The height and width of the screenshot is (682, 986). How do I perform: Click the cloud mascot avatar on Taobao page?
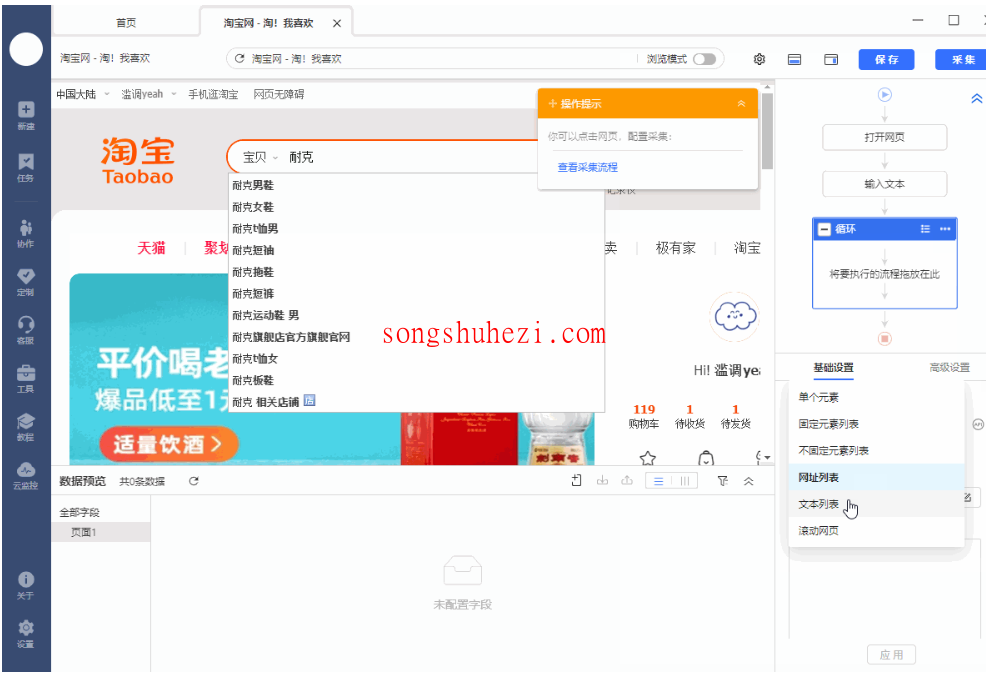pos(734,316)
